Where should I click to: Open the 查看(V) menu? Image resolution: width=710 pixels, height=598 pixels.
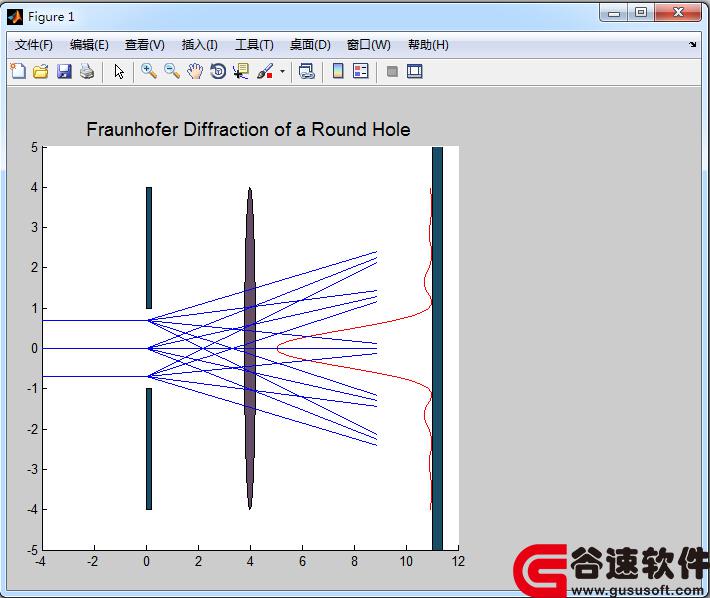coord(145,45)
